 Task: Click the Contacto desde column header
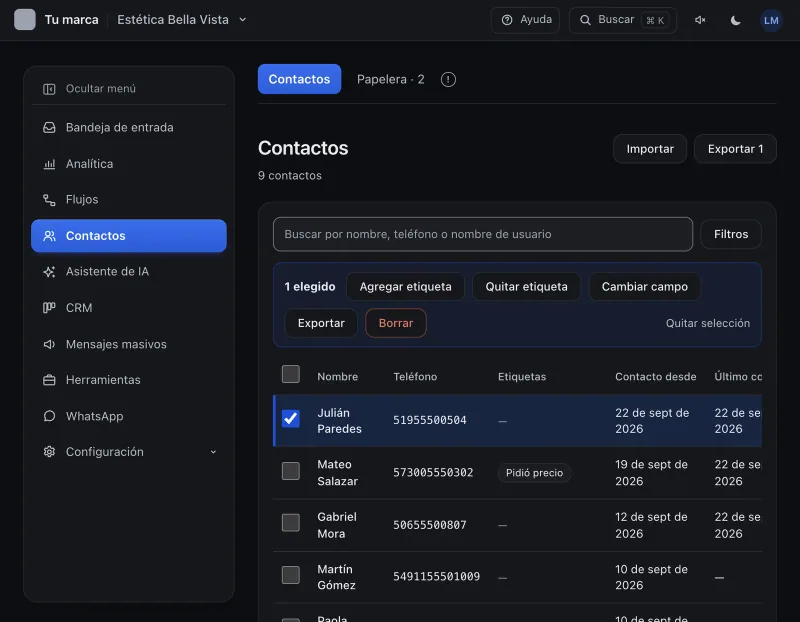(x=655, y=377)
